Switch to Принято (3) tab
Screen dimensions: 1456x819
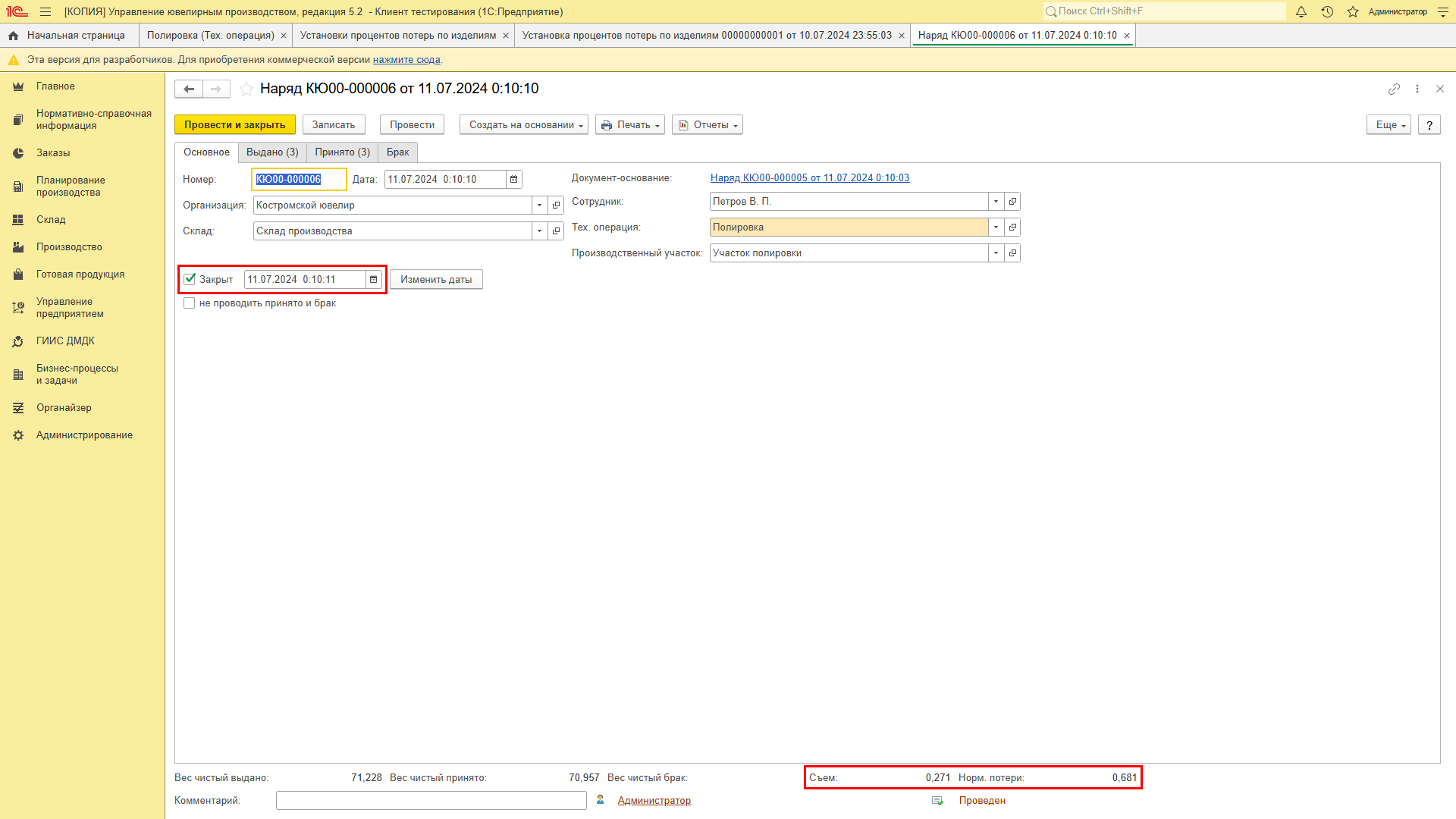(x=343, y=152)
